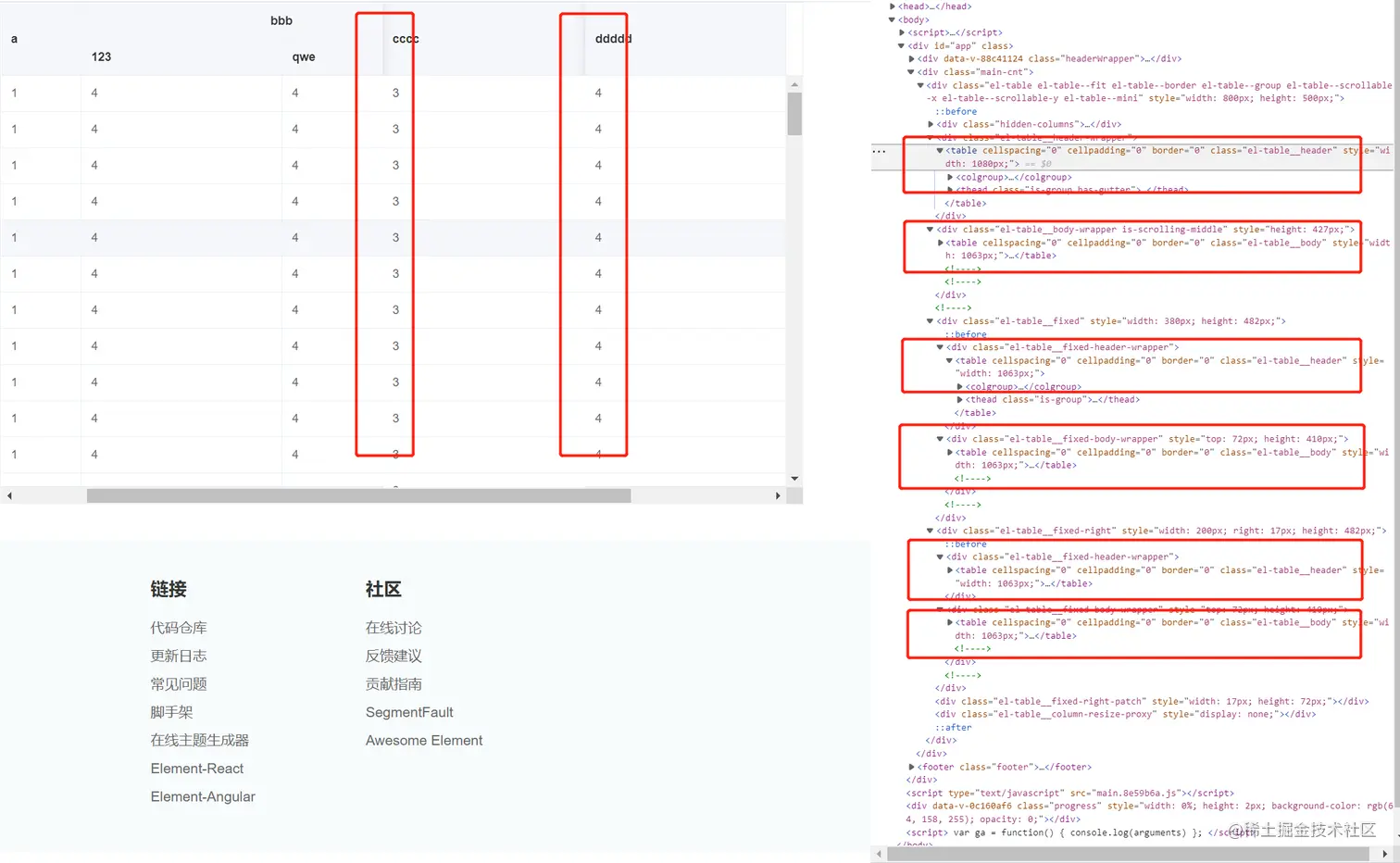Collapse the body node in DevTools
This screenshot has width=1400, height=863.
[893, 19]
